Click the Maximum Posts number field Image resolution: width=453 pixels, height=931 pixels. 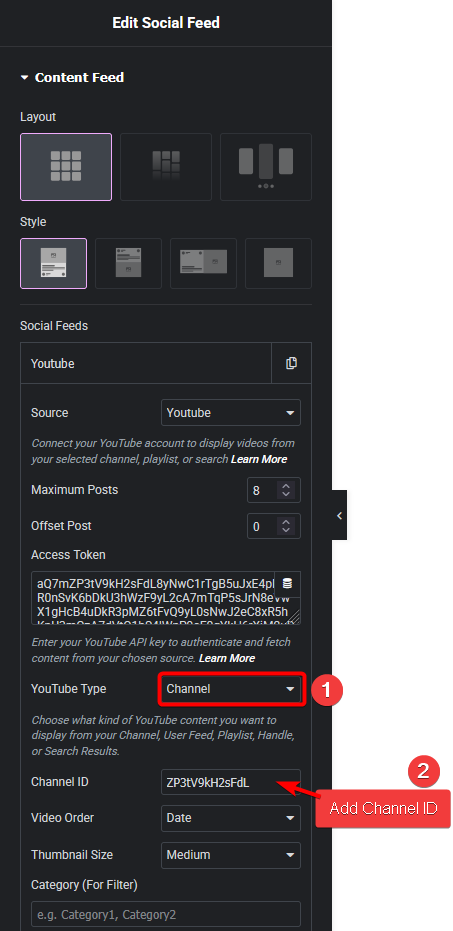[274, 490]
